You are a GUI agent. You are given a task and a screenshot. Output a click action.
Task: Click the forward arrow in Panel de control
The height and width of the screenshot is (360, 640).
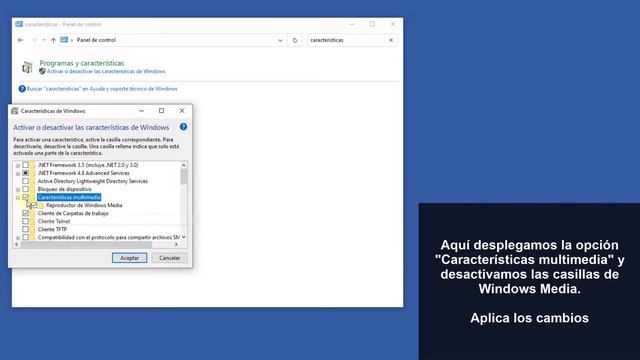[x=34, y=40]
